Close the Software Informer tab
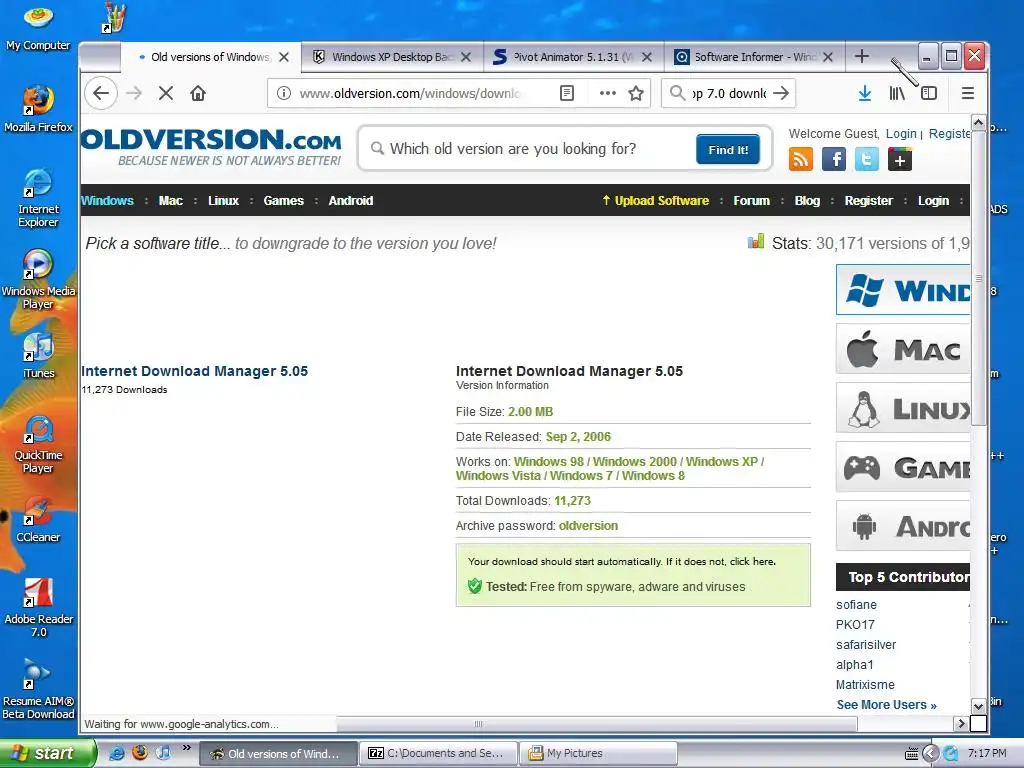 point(827,57)
